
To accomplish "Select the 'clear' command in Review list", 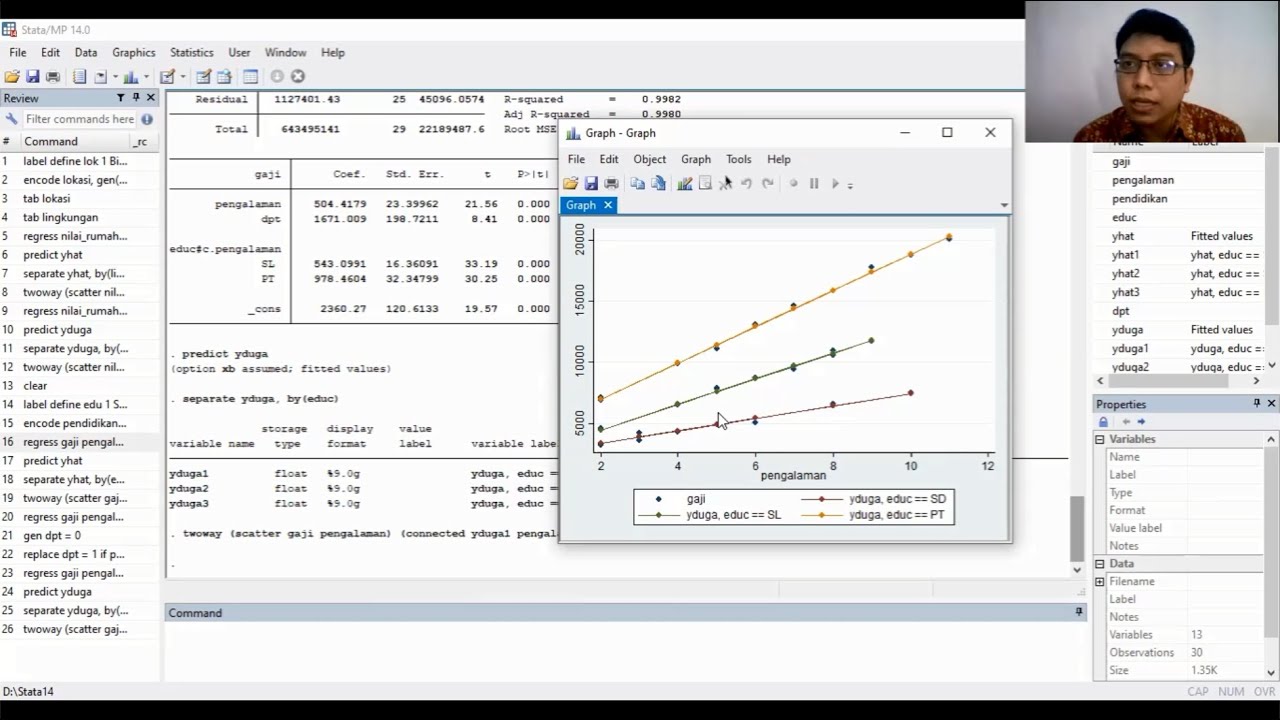I will pos(80,386).
